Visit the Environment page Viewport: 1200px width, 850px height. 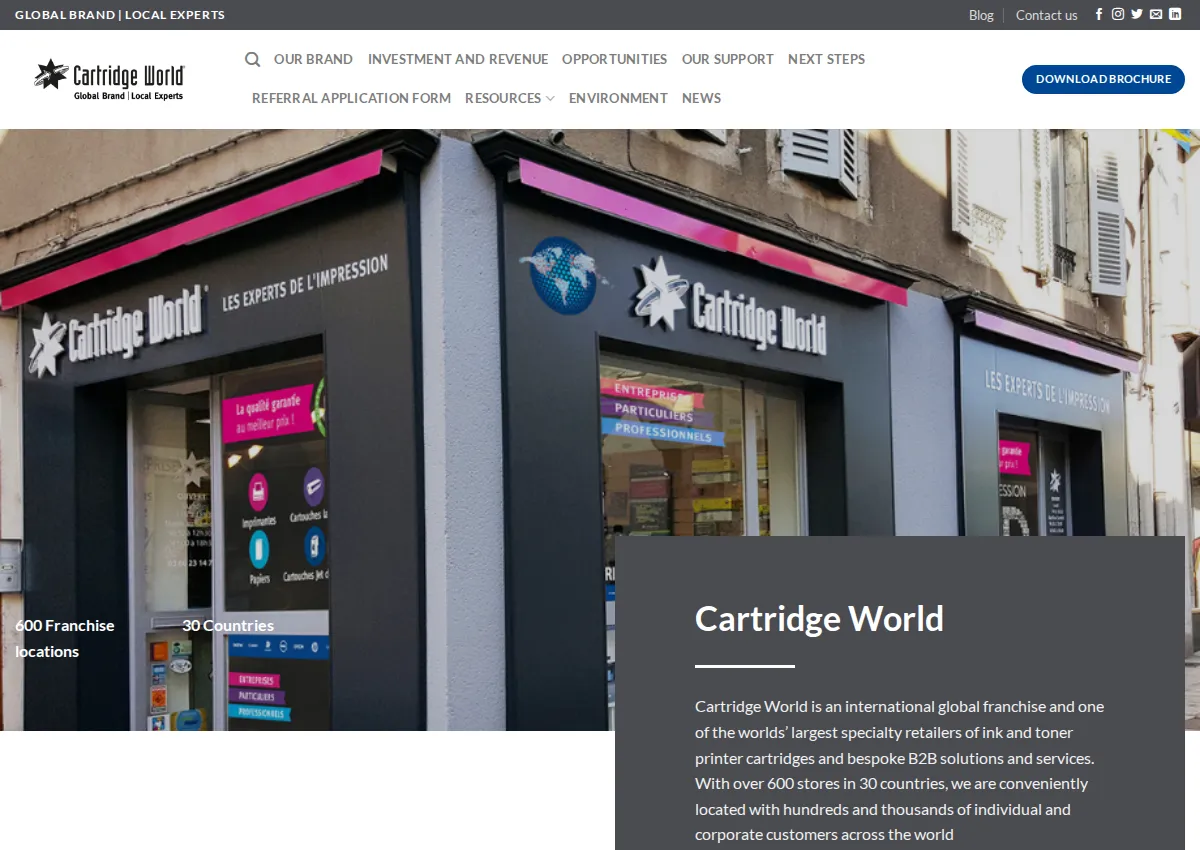(618, 98)
